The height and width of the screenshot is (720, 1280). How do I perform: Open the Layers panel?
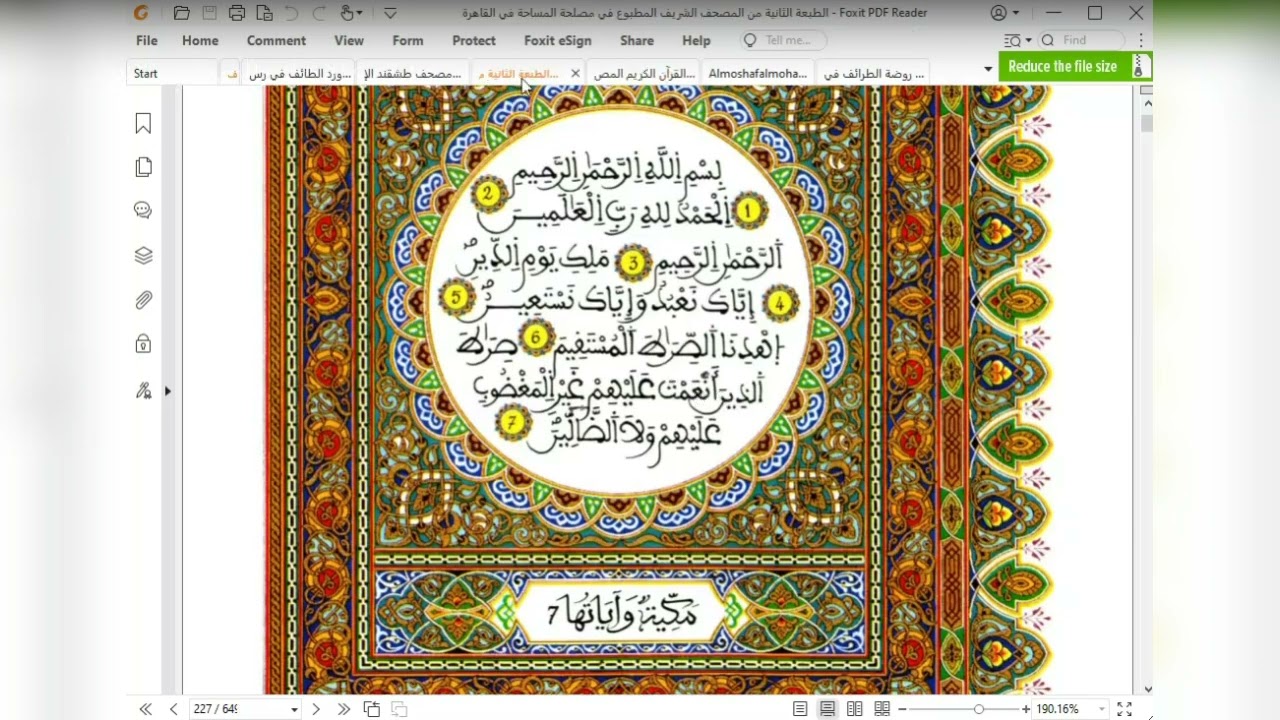[x=143, y=256]
